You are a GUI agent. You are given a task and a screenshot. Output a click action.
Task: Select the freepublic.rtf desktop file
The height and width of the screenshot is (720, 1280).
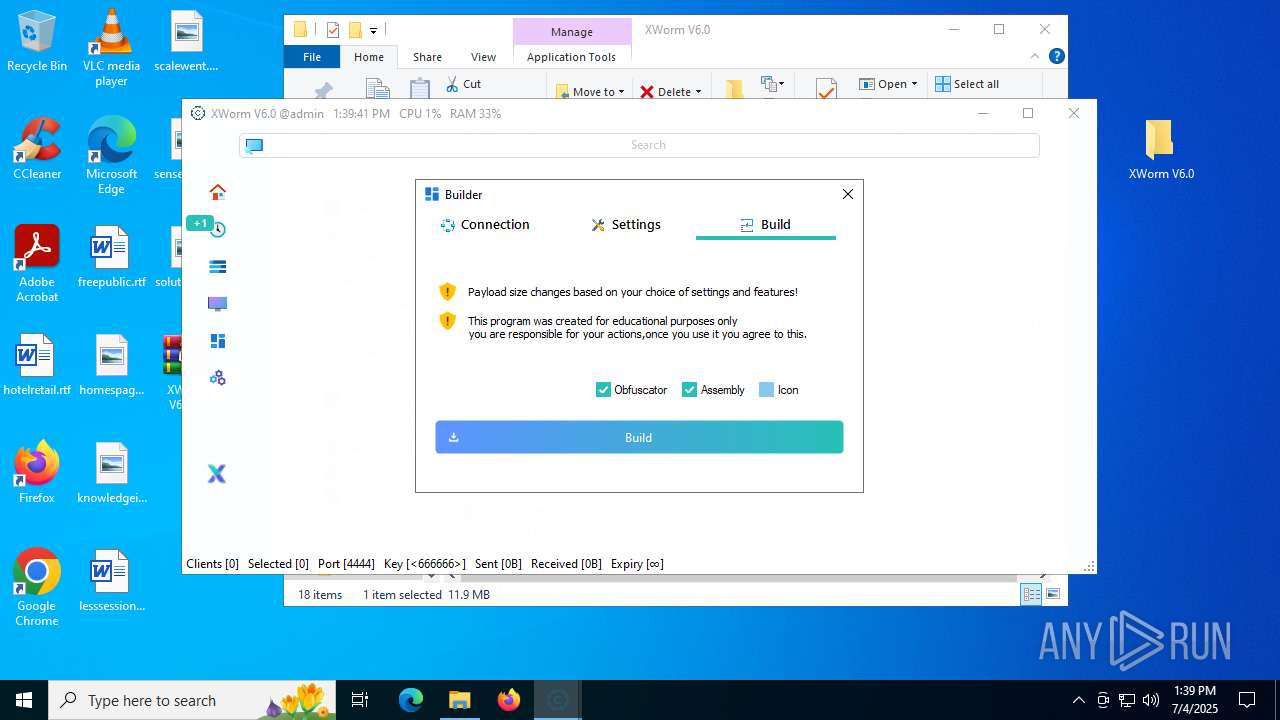[111, 257]
